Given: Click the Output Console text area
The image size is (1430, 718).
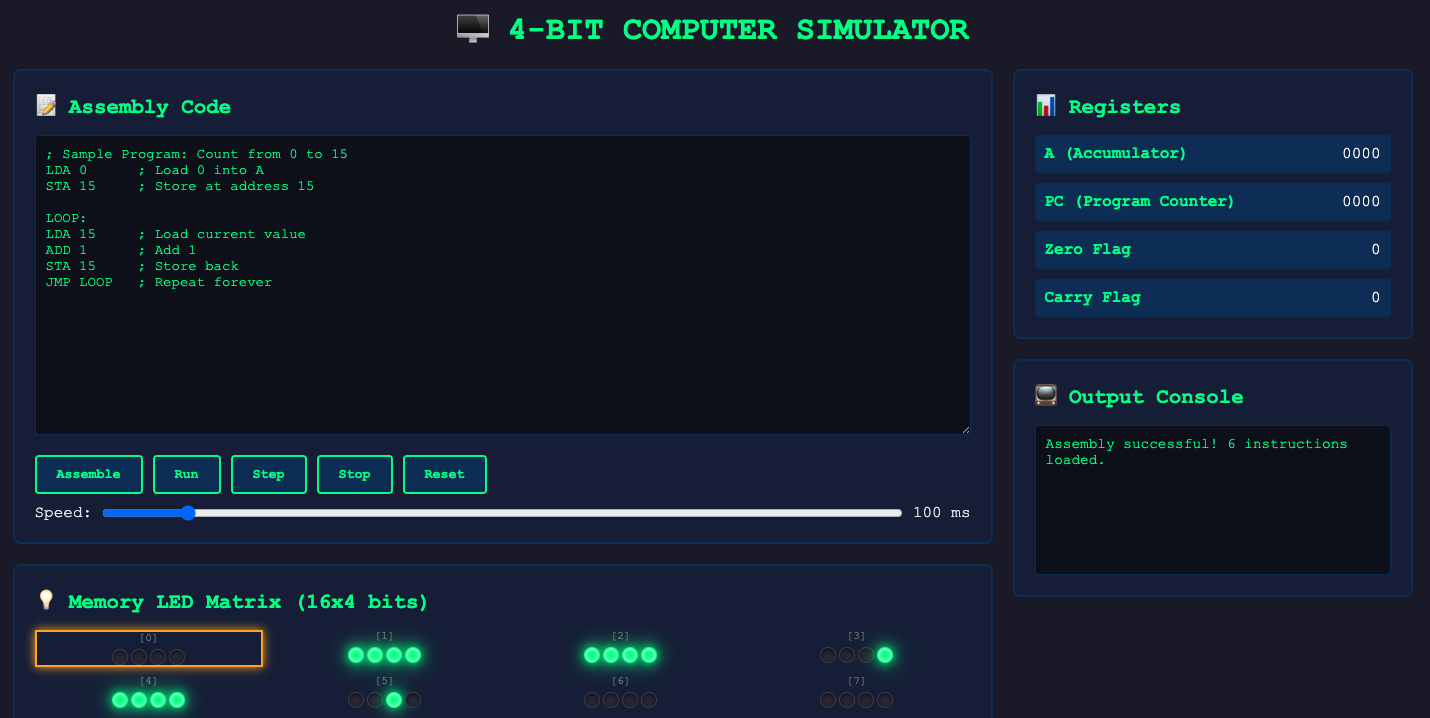Looking at the screenshot, I should (x=1213, y=500).
